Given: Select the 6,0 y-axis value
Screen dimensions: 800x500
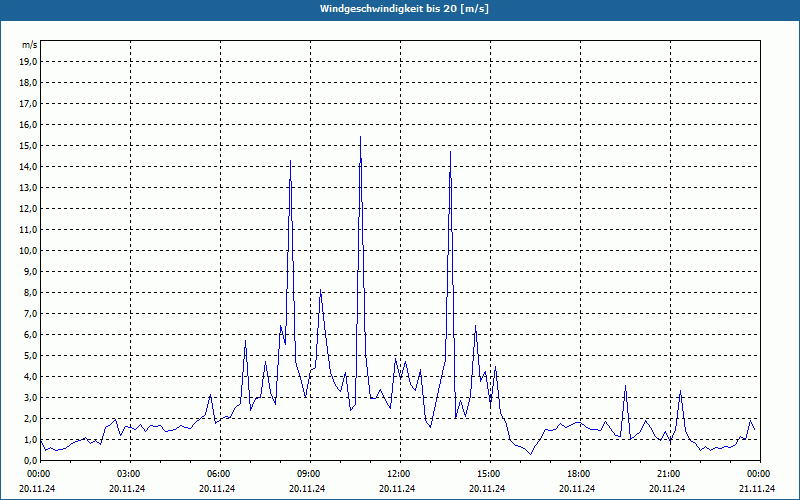Looking at the screenshot, I should coord(30,334).
